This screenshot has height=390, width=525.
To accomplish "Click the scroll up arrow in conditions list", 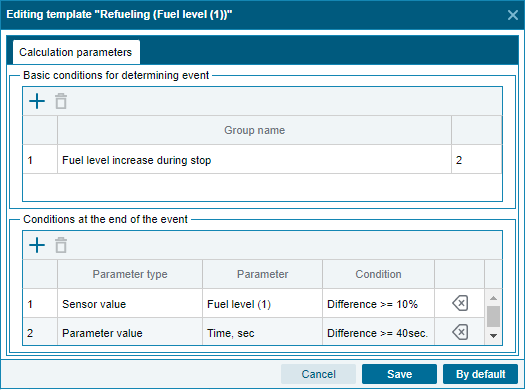I will click(493, 297).
